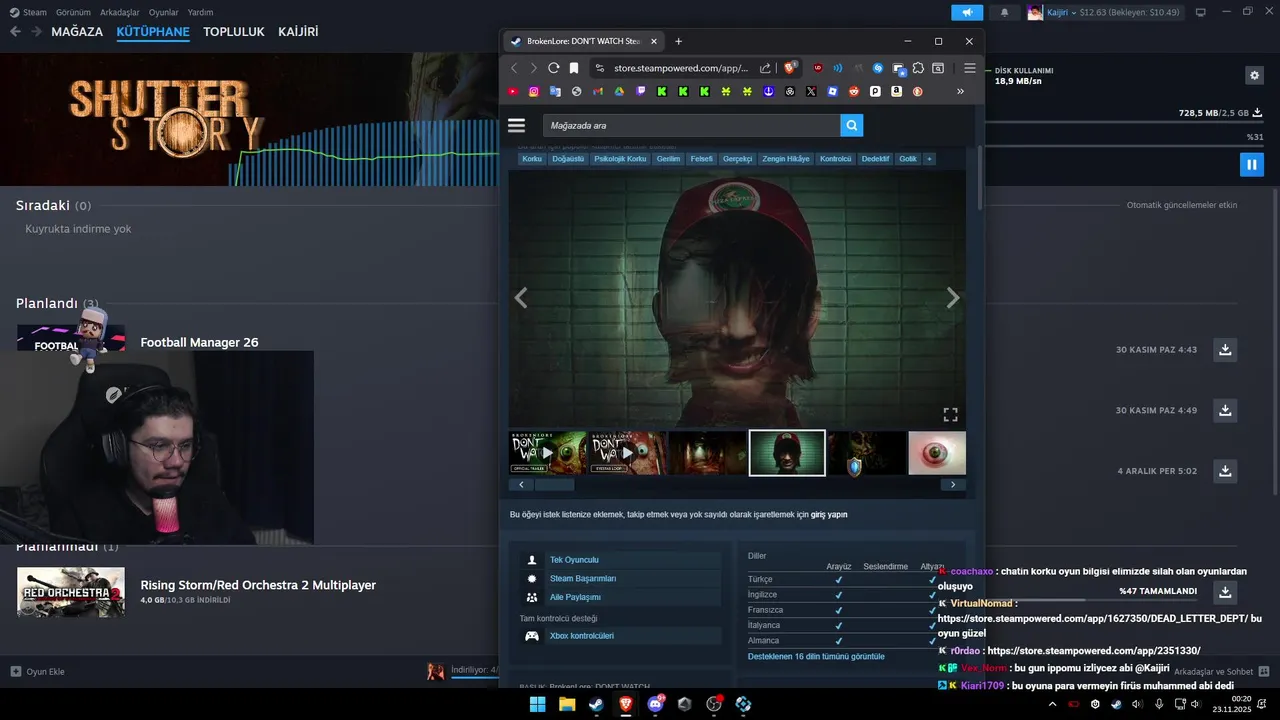This screenshot has height=720, width=1280.
Task: Click Steam back navigation arrow
Action: (15, 31)
